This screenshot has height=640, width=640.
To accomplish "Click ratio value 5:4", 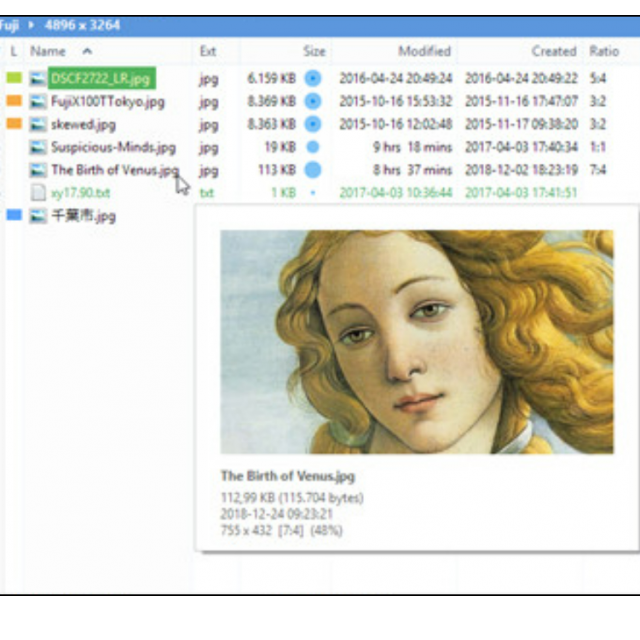I will [598, 78].
